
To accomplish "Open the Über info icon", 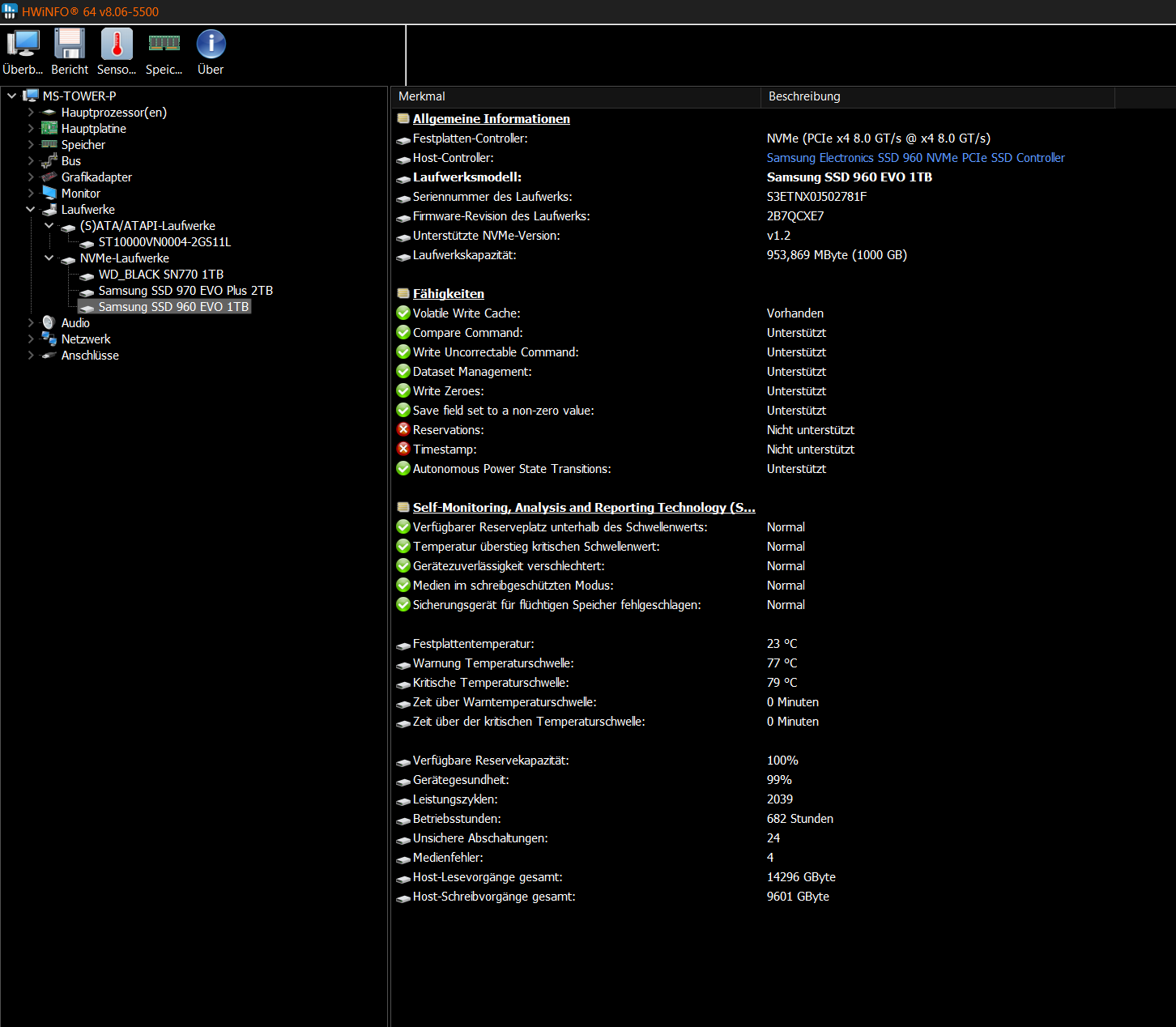I will 211,44.
